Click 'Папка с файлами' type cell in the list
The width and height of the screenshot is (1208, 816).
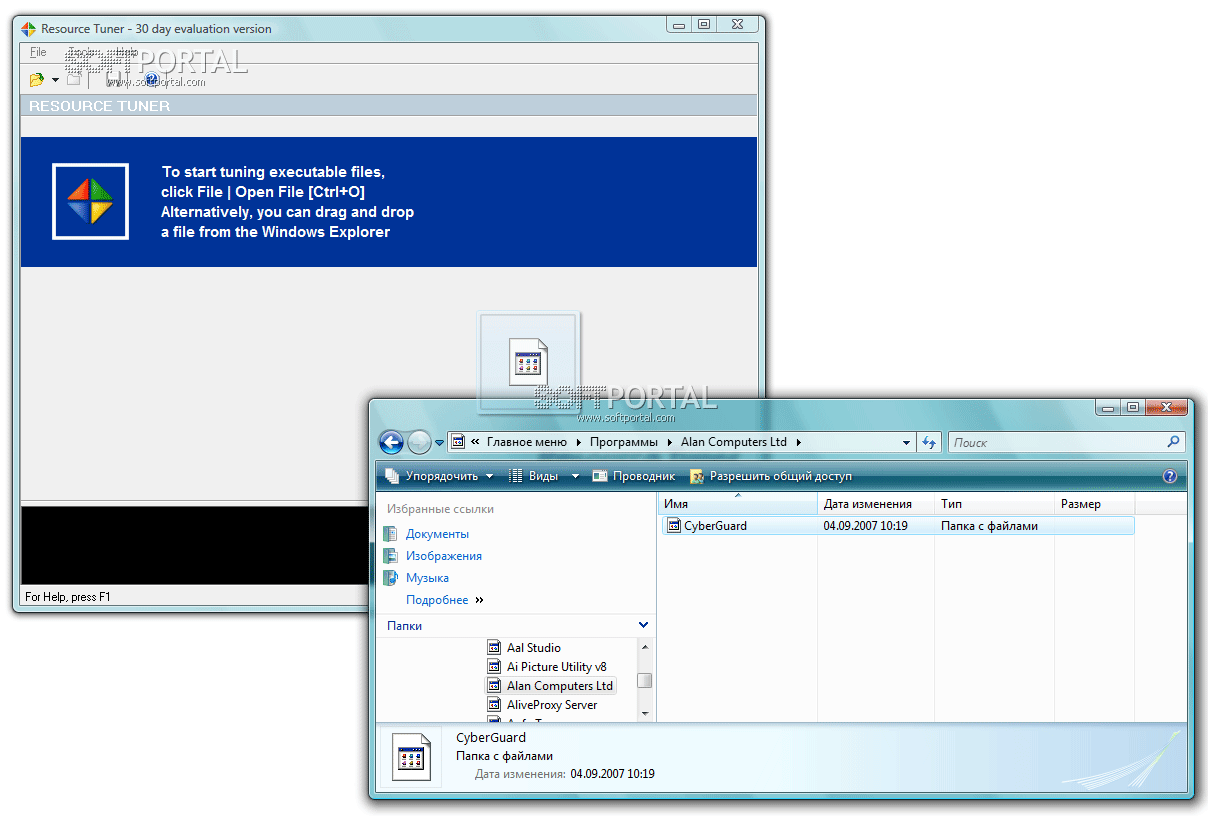[989, 525]
